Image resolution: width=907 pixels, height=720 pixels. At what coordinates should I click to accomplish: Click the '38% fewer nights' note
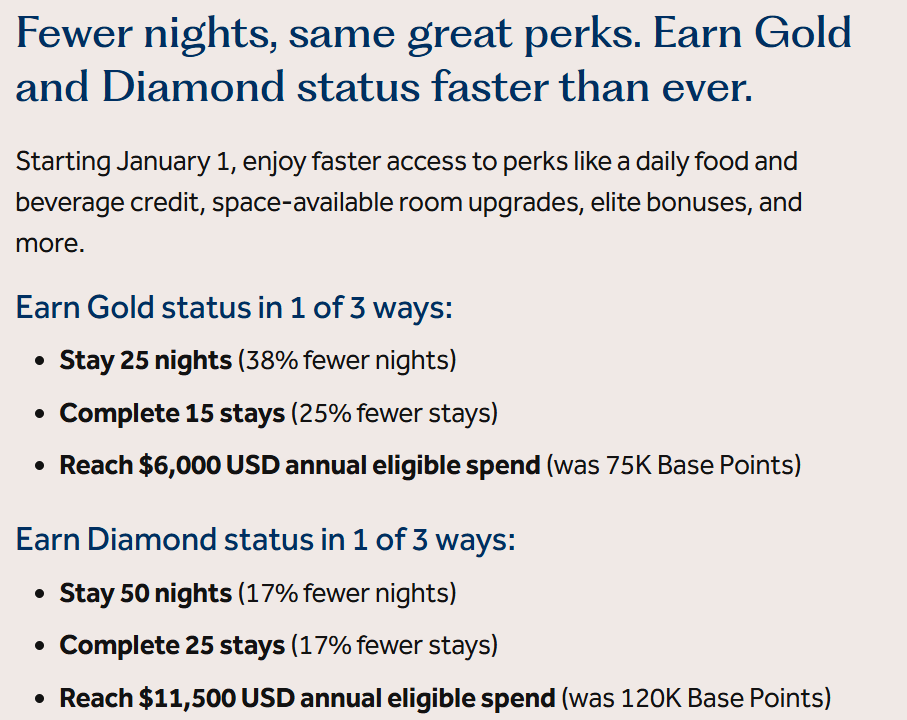pyautogui.click(x=347, y=360)
